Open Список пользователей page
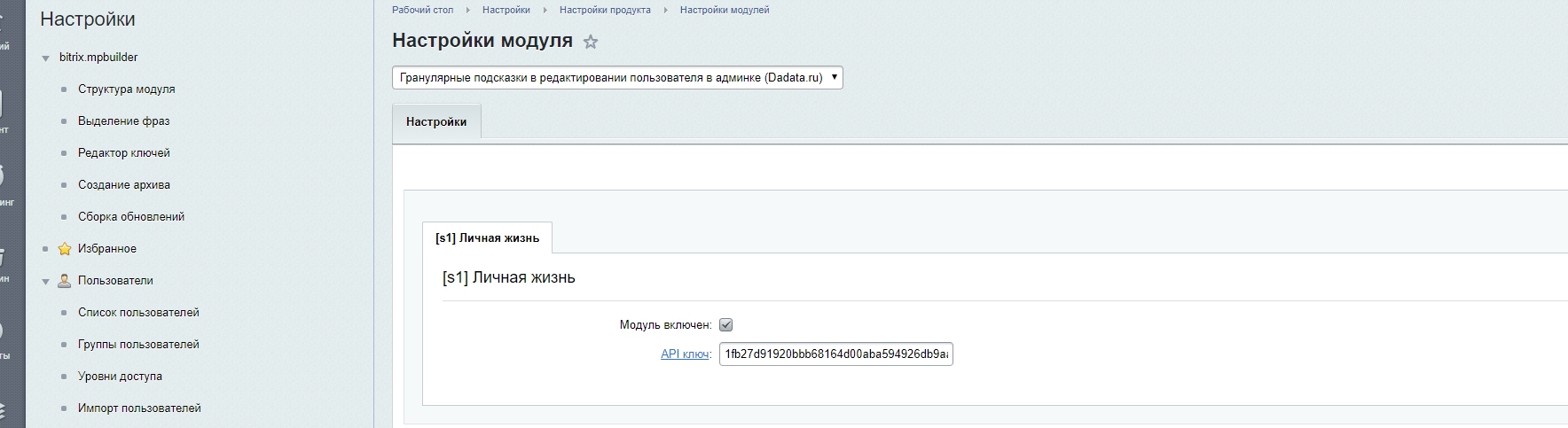 [x=138, y=313]
